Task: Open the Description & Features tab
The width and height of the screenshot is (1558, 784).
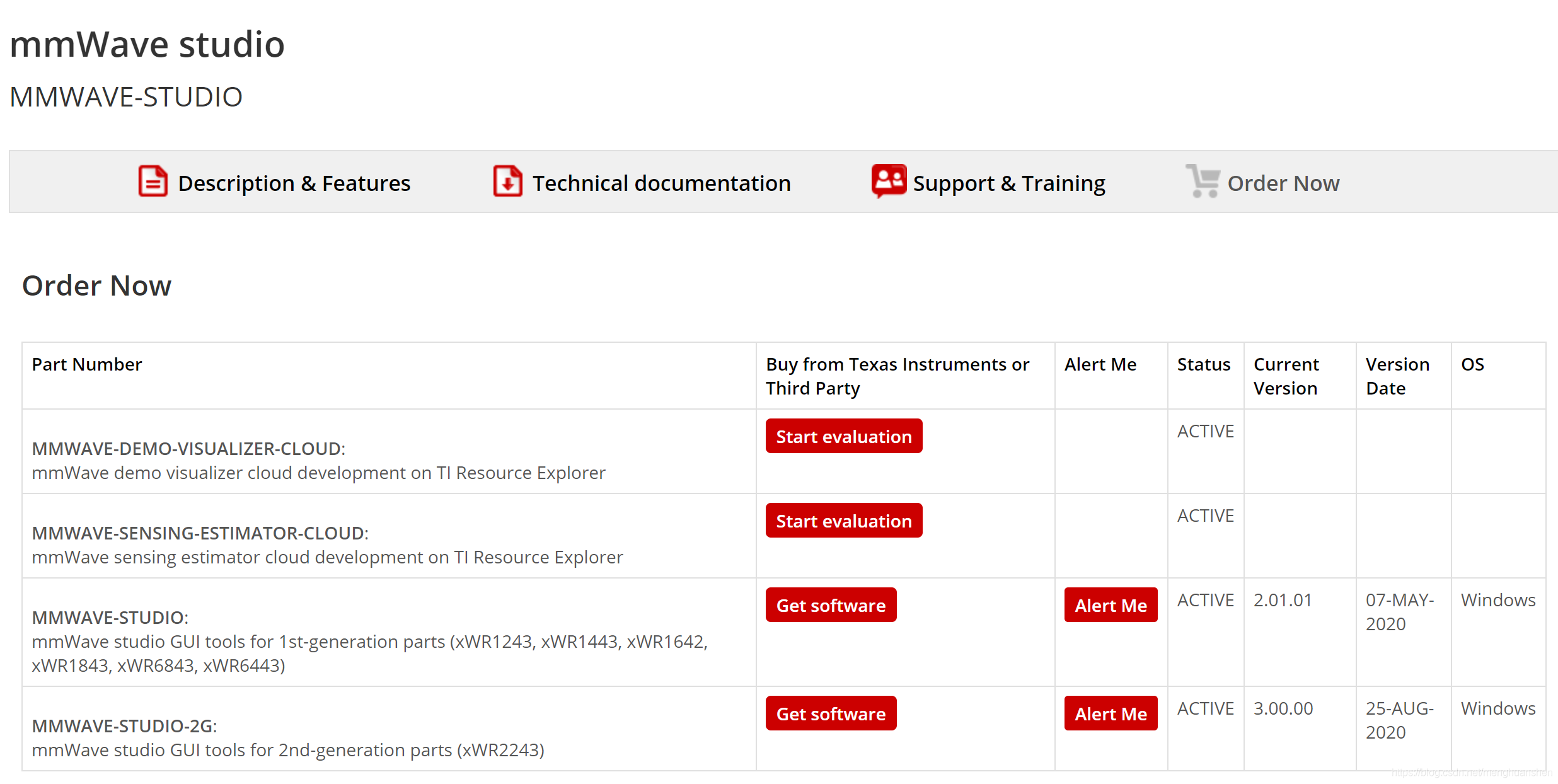Action: point(294,183)
